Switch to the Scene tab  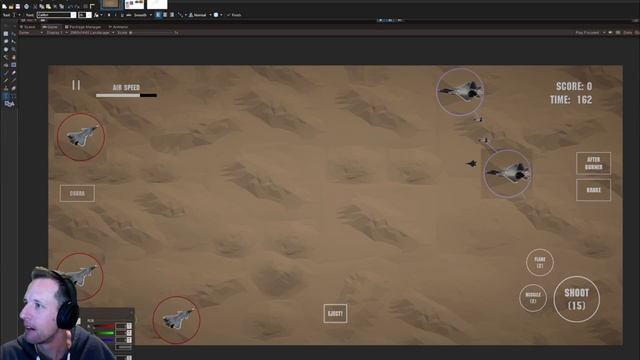pos(28,27)
